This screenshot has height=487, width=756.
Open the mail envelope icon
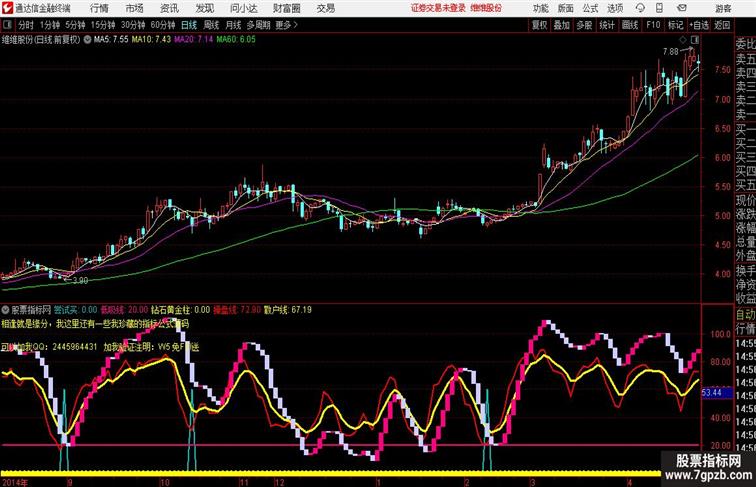coord(682,8)
